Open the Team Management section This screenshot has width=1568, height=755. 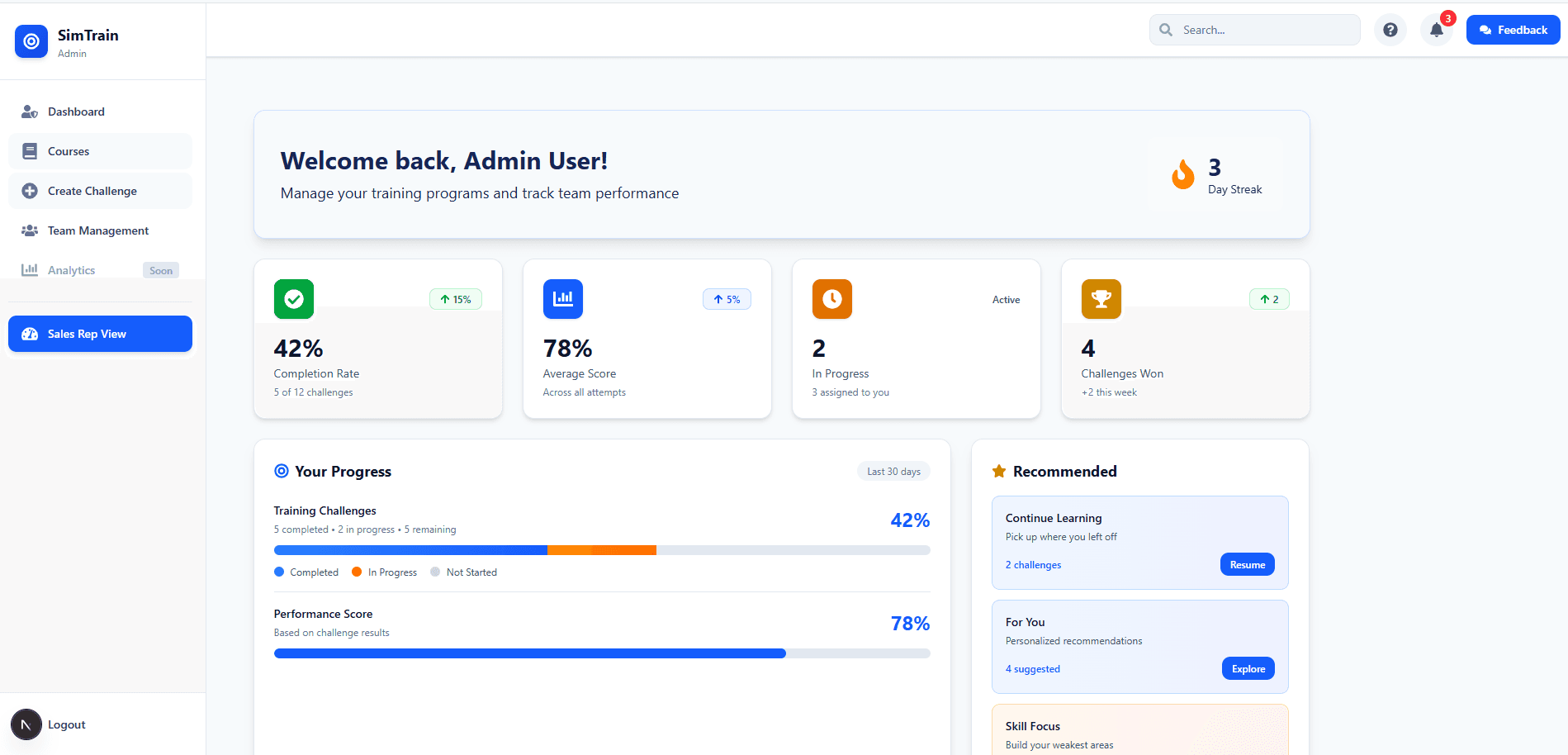(97, 230)
